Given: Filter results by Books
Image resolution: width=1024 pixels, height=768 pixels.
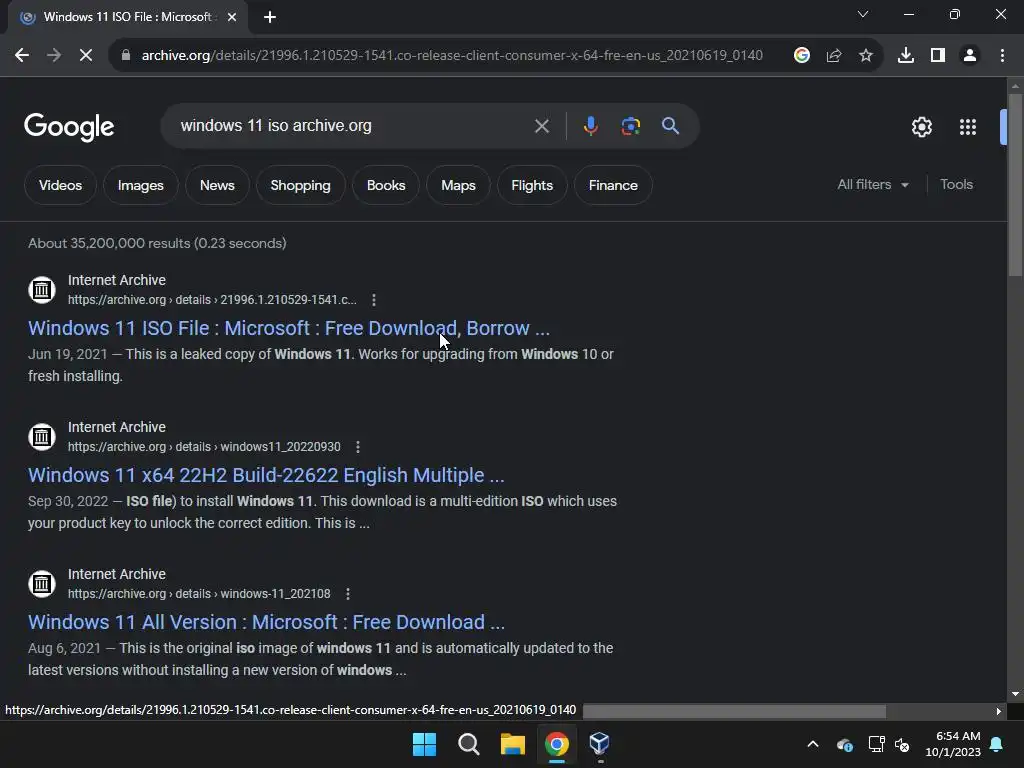Looking at the screenshot, I should [386, 185].
